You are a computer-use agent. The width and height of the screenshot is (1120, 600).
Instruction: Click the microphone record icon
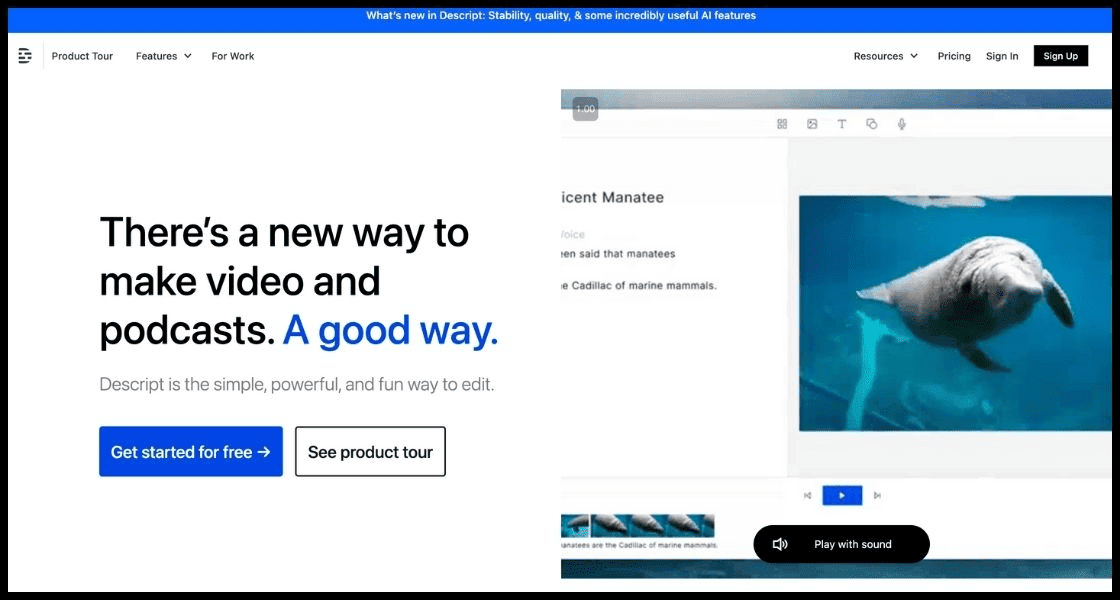tap(901, 124)
